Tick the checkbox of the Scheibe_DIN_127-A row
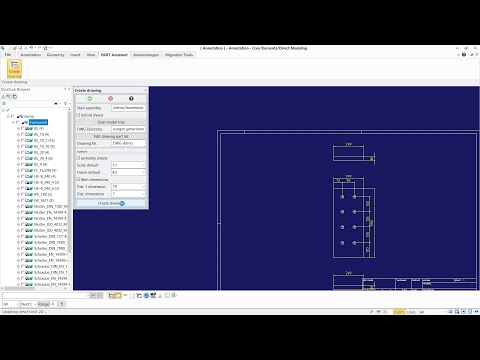 click(23, 236)
